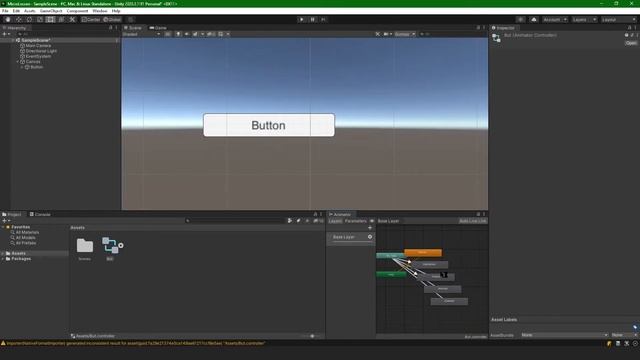Click the Open button in Inspector
This screenshot has width=640, height=360.
(631, 43)
